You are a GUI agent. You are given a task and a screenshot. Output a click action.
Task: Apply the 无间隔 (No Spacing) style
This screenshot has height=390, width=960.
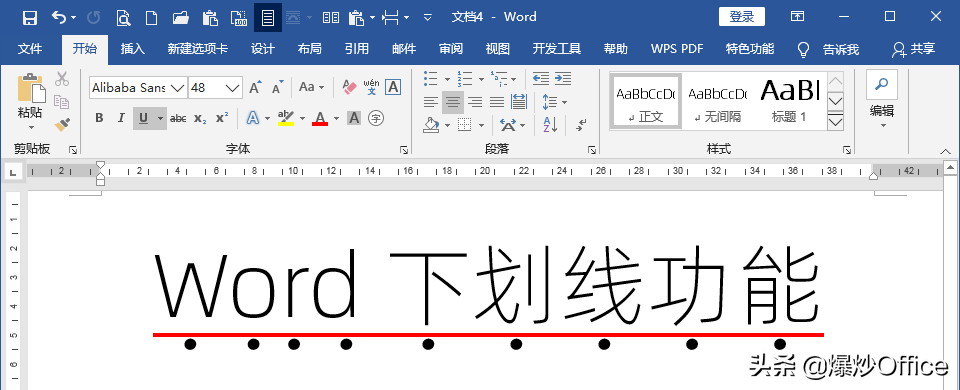[717, 100]
